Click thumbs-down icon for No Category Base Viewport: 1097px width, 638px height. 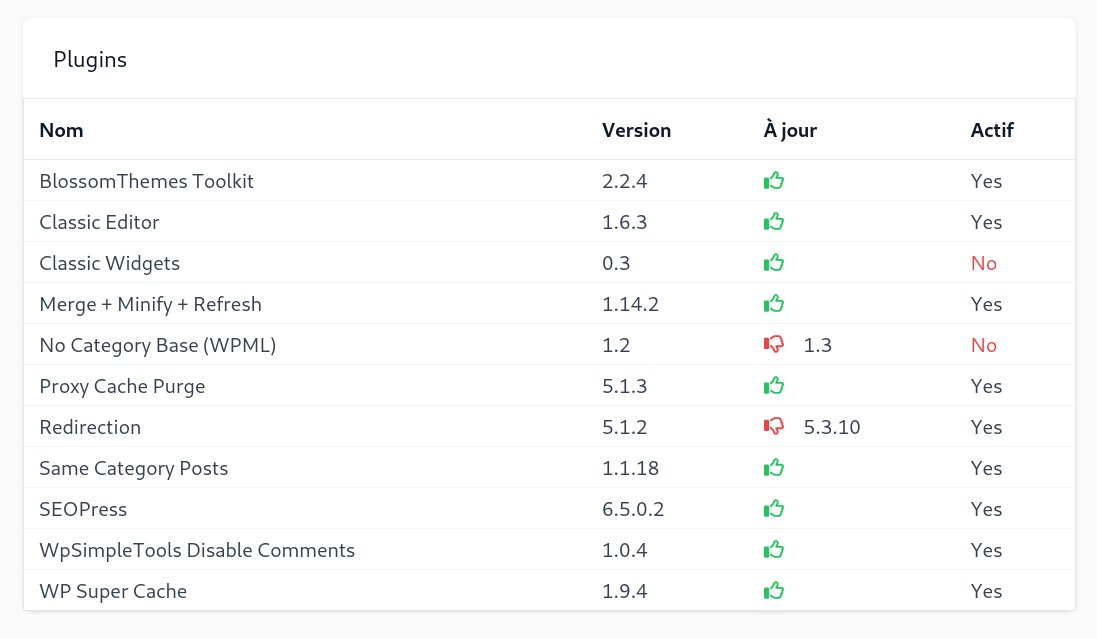click(773, 344)
